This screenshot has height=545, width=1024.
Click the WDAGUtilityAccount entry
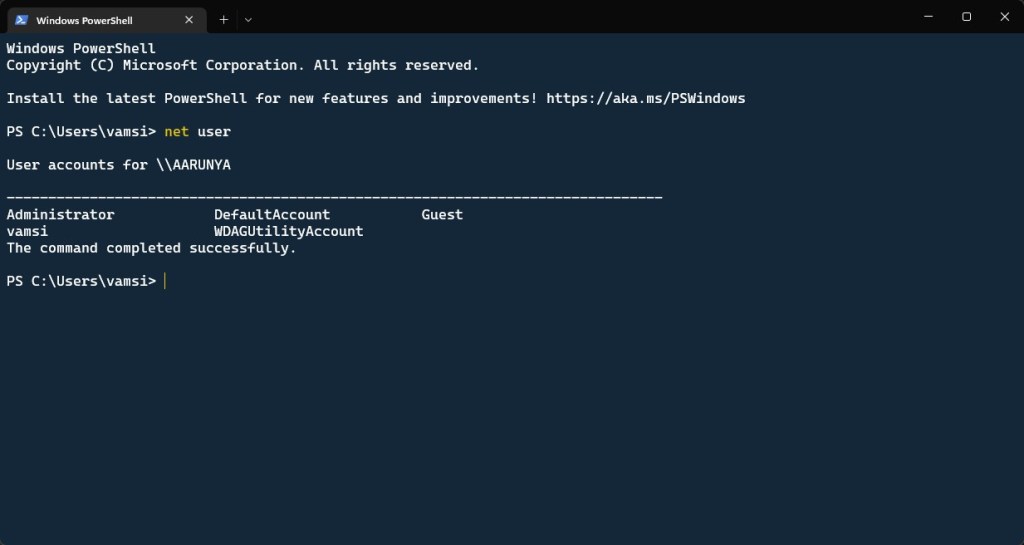288,231
